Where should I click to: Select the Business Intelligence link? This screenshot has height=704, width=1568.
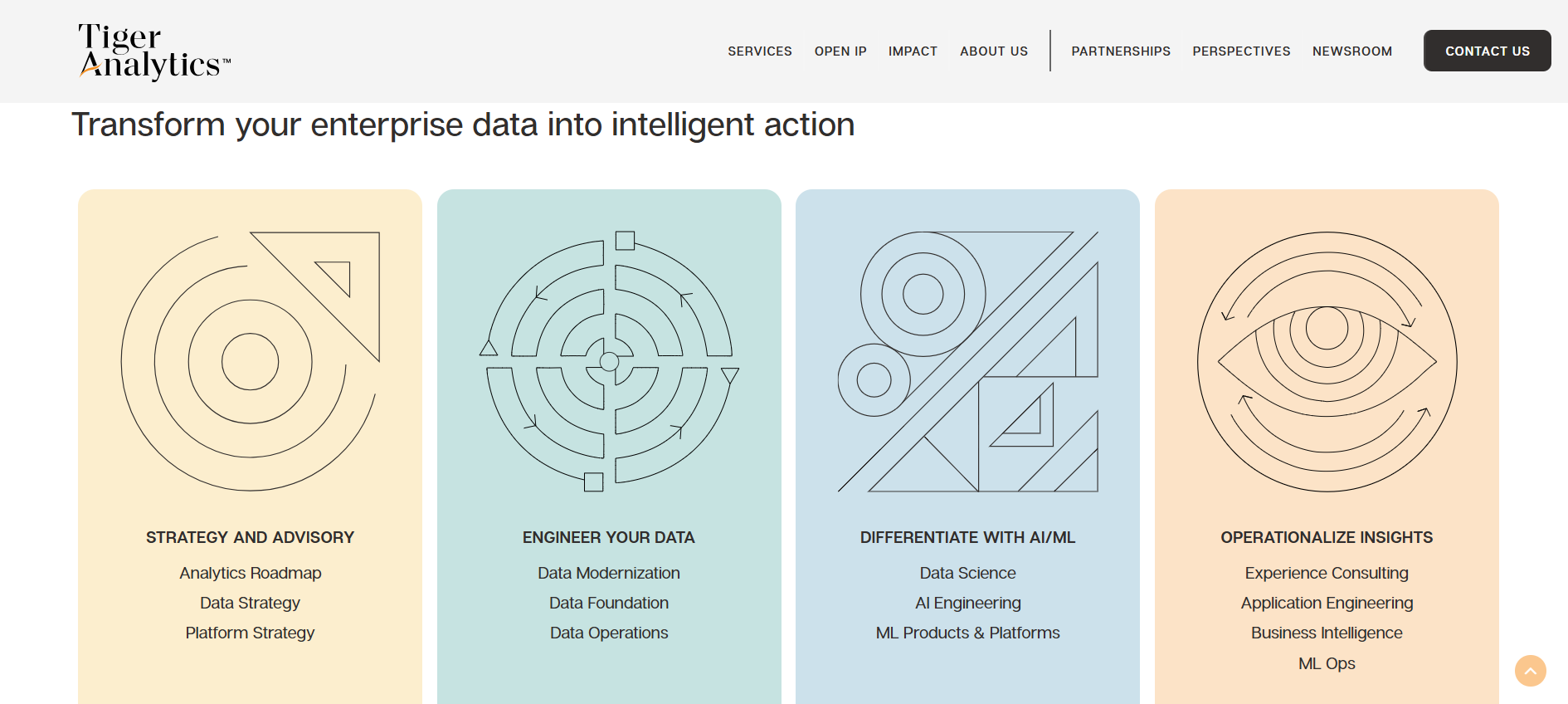[x=1327, y=633]
